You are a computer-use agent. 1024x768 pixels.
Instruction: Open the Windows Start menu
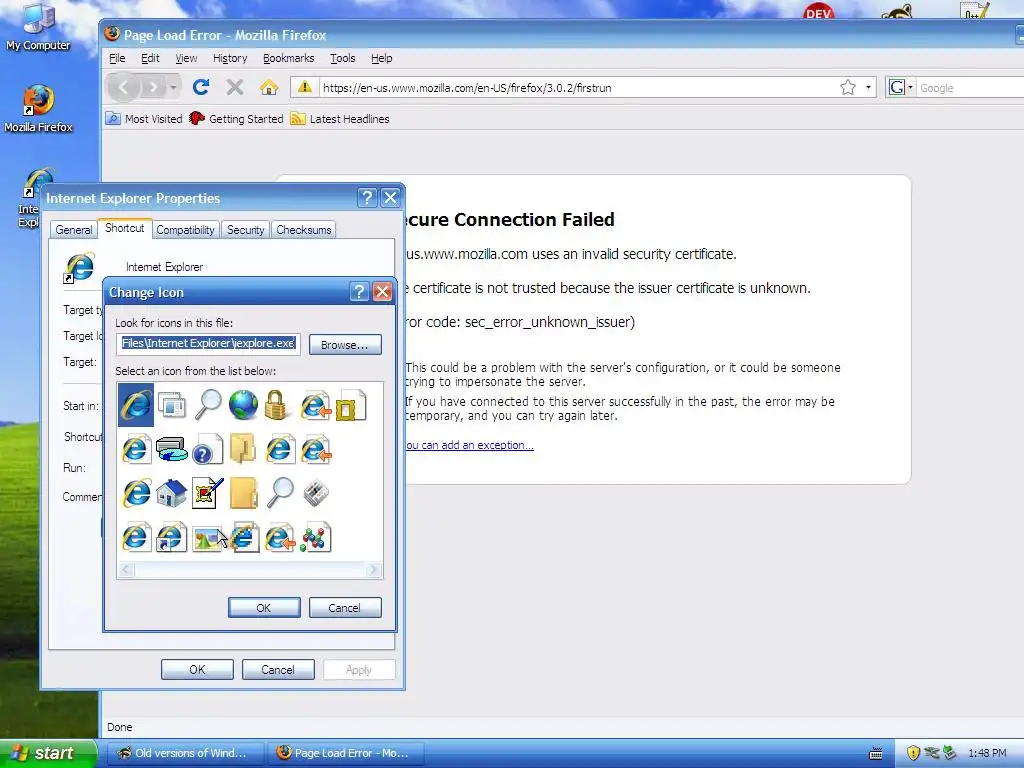click(49, 753)
